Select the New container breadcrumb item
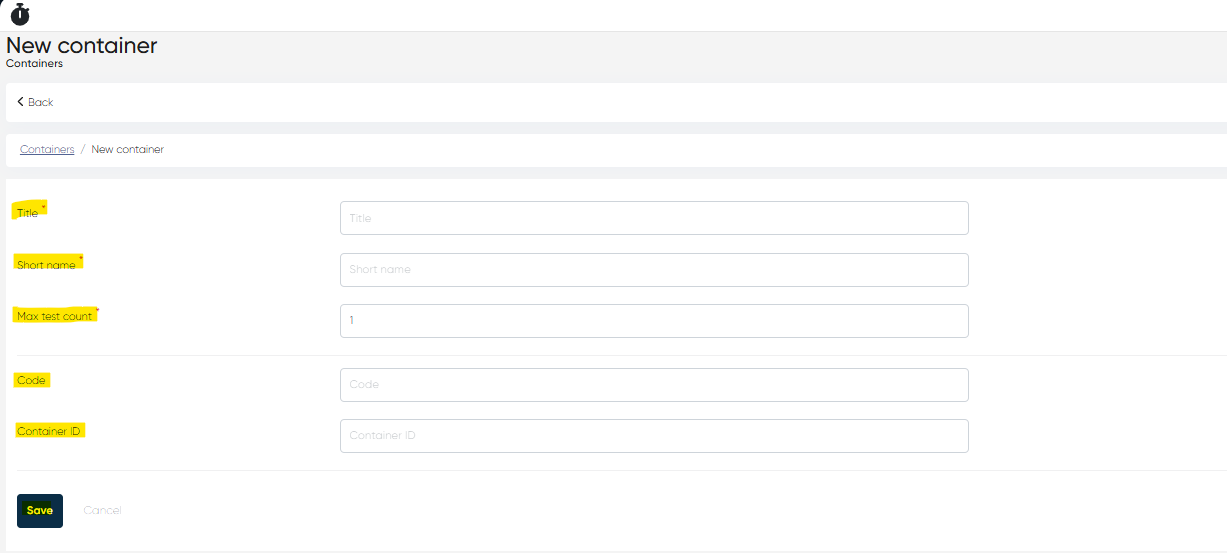The height and width of the screenshot is (553, 1227). (127, 149)
